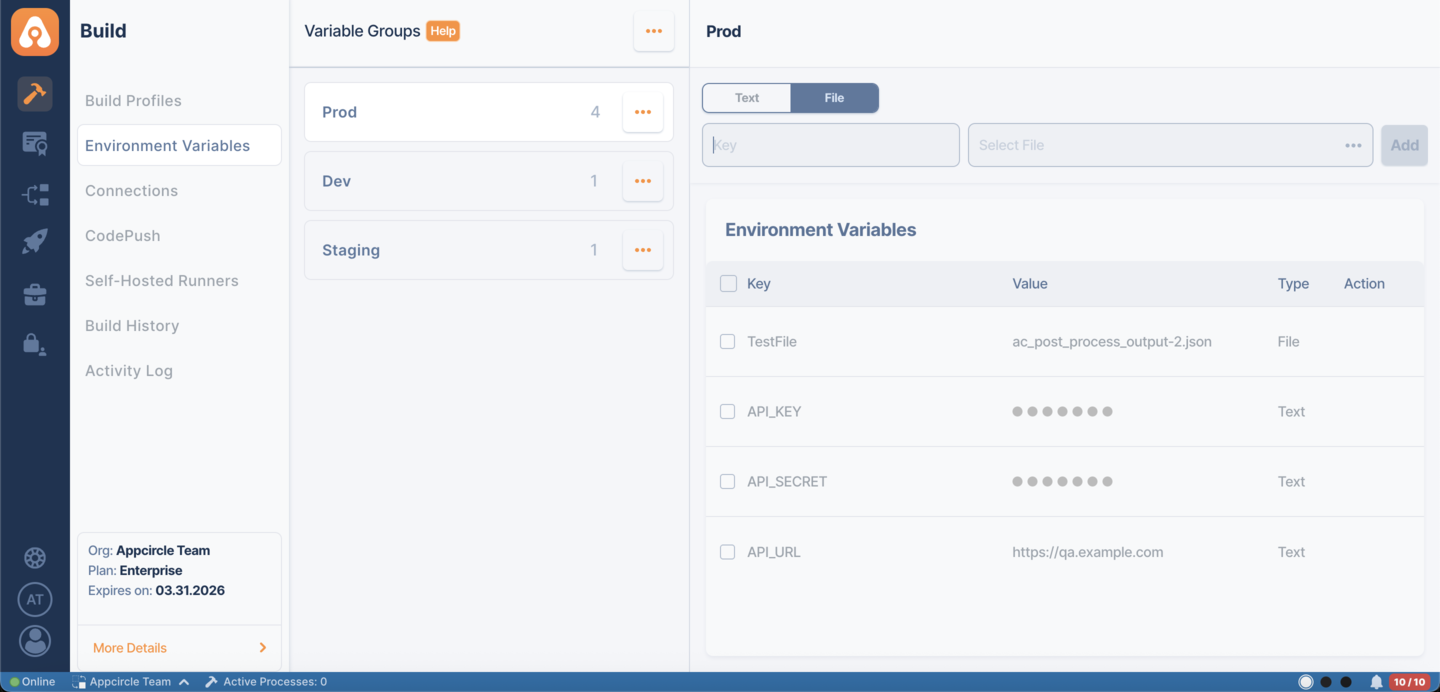Check the checkbox next to API_KEY
Screen dimensions: 1440x692
[x=727, y=411]
